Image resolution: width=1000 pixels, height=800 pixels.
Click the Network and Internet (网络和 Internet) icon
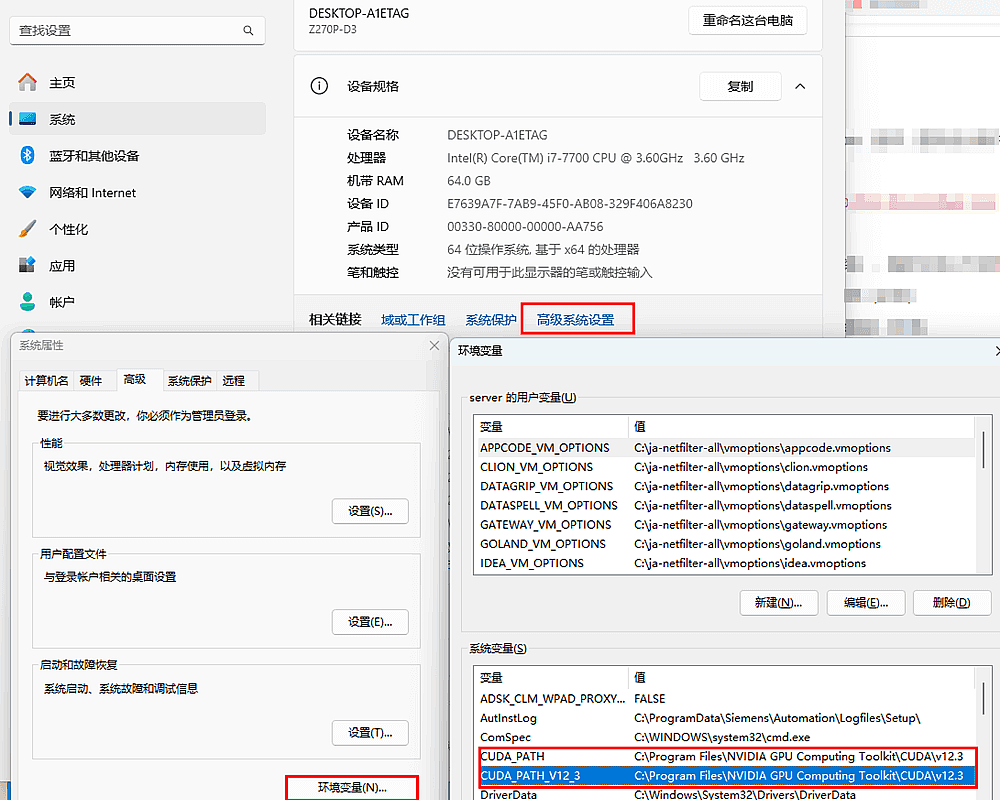point(28,193)
